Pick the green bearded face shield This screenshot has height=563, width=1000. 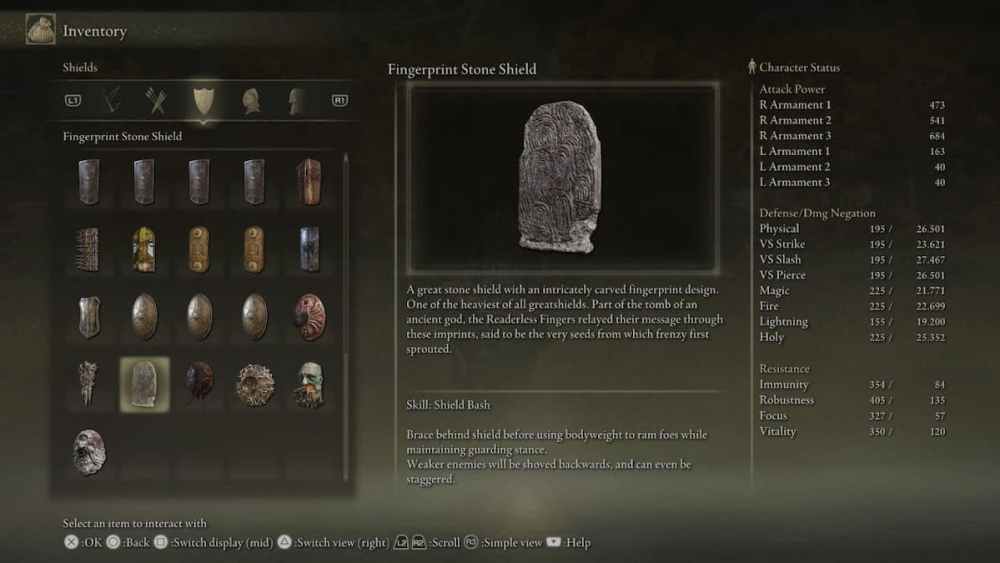310,384
